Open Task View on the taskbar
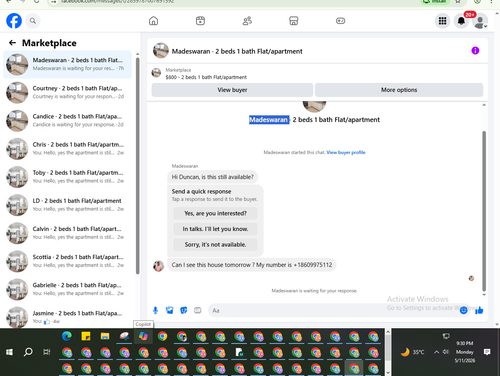Viewport: 500px width, 376px height. click(47, 352)
